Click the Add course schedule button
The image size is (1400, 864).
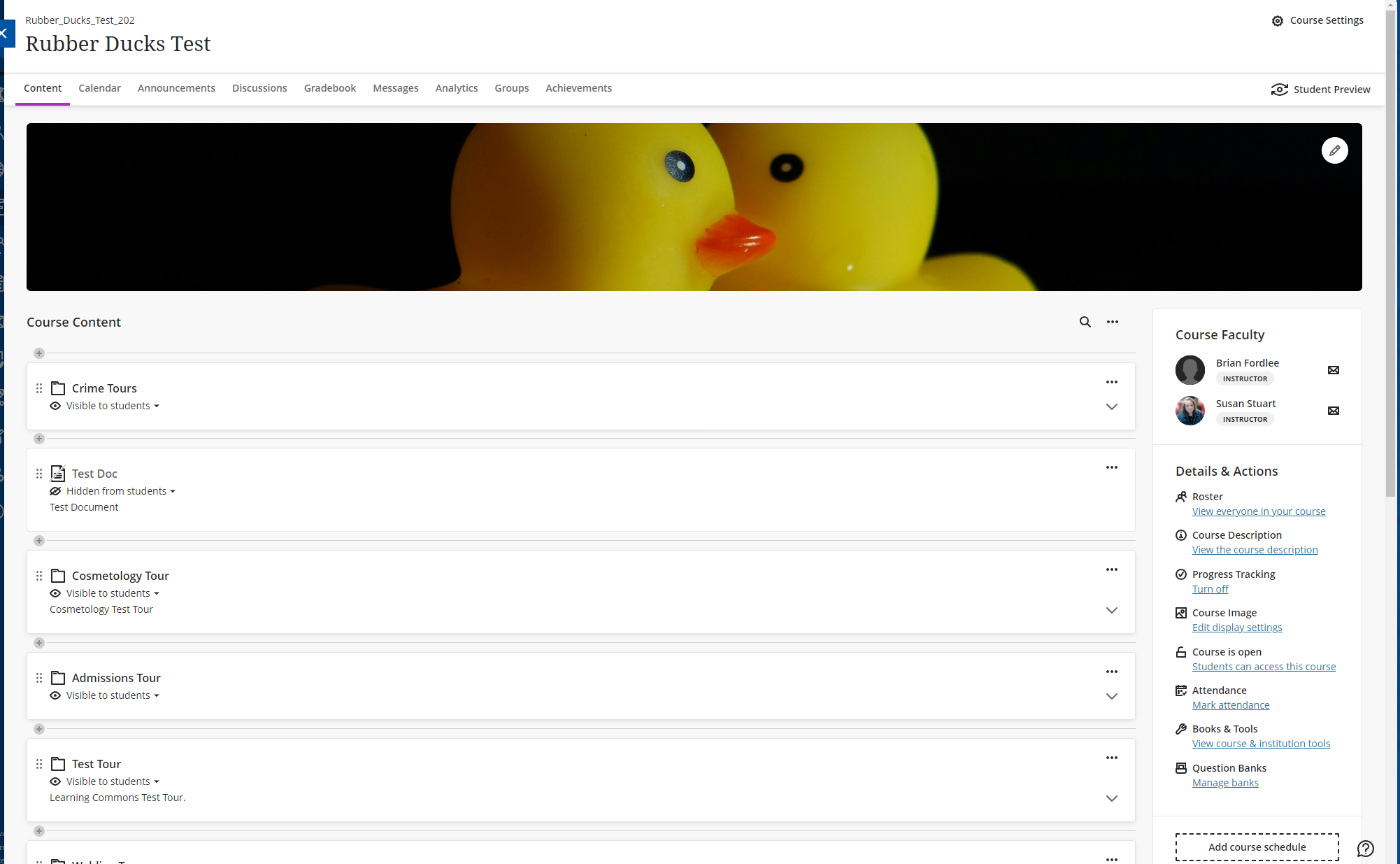1257,847
